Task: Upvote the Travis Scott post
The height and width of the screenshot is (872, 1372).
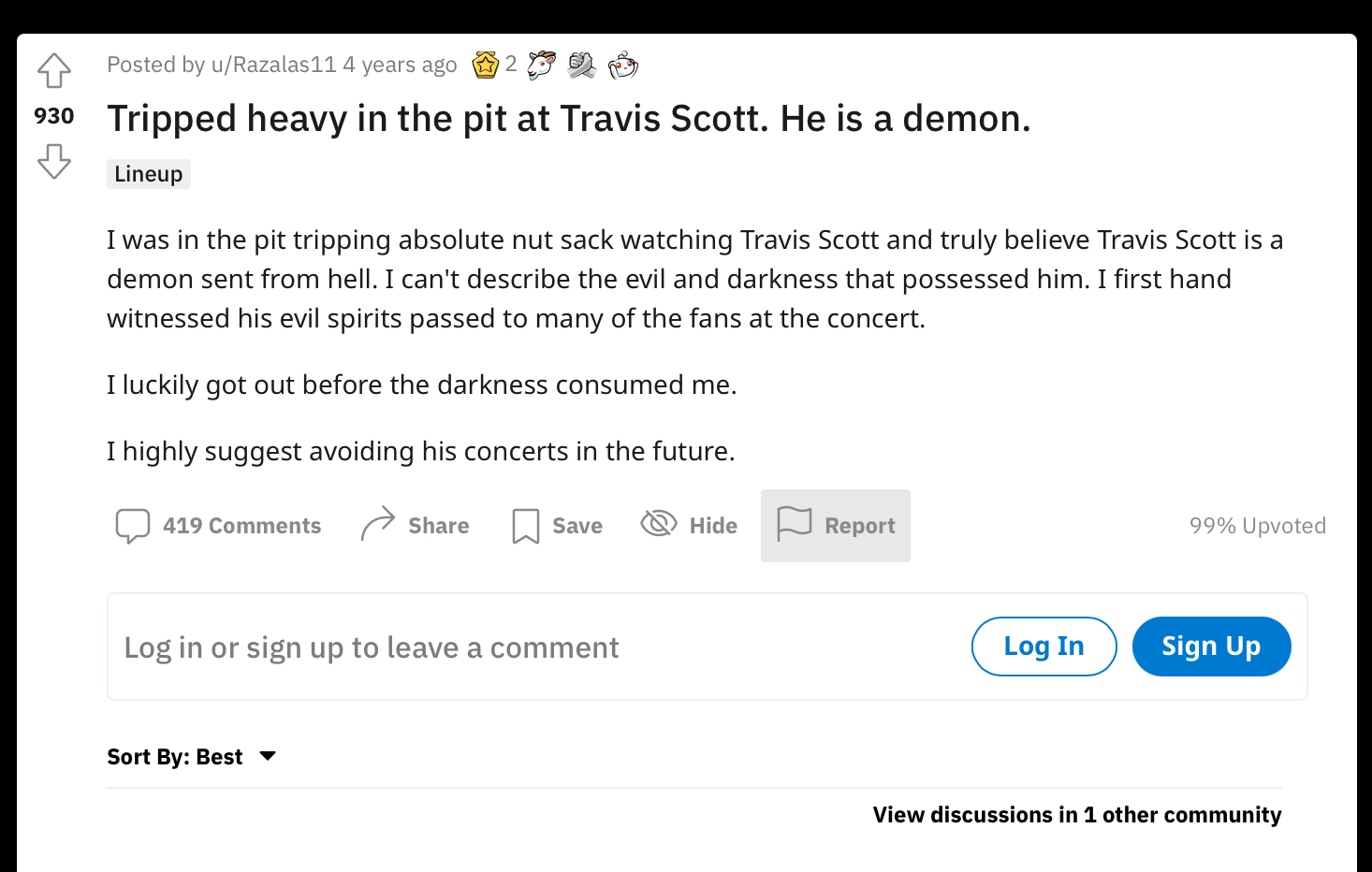Action: (x=54, y=71)
